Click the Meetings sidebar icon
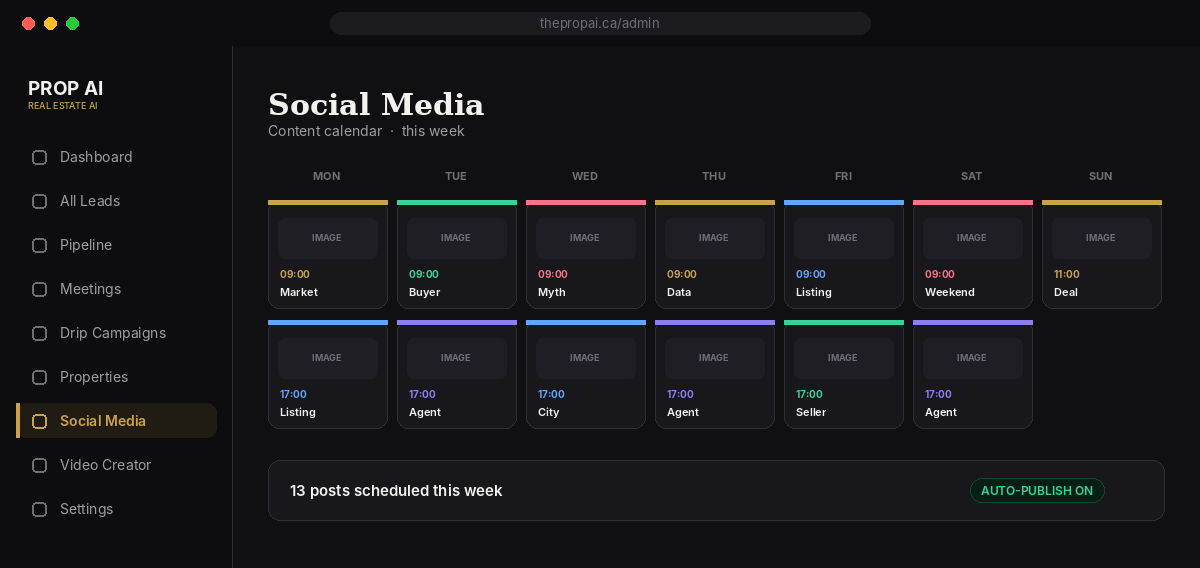 pyautogui.click(x=40, y=289)
